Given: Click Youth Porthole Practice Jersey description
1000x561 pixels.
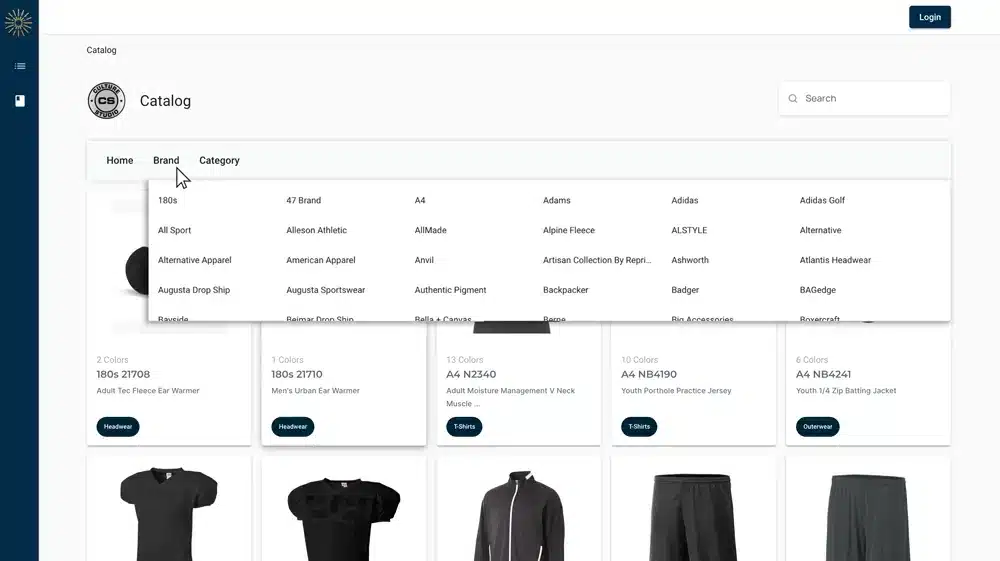Looking at the screenshot, I should tap(676, 391).
